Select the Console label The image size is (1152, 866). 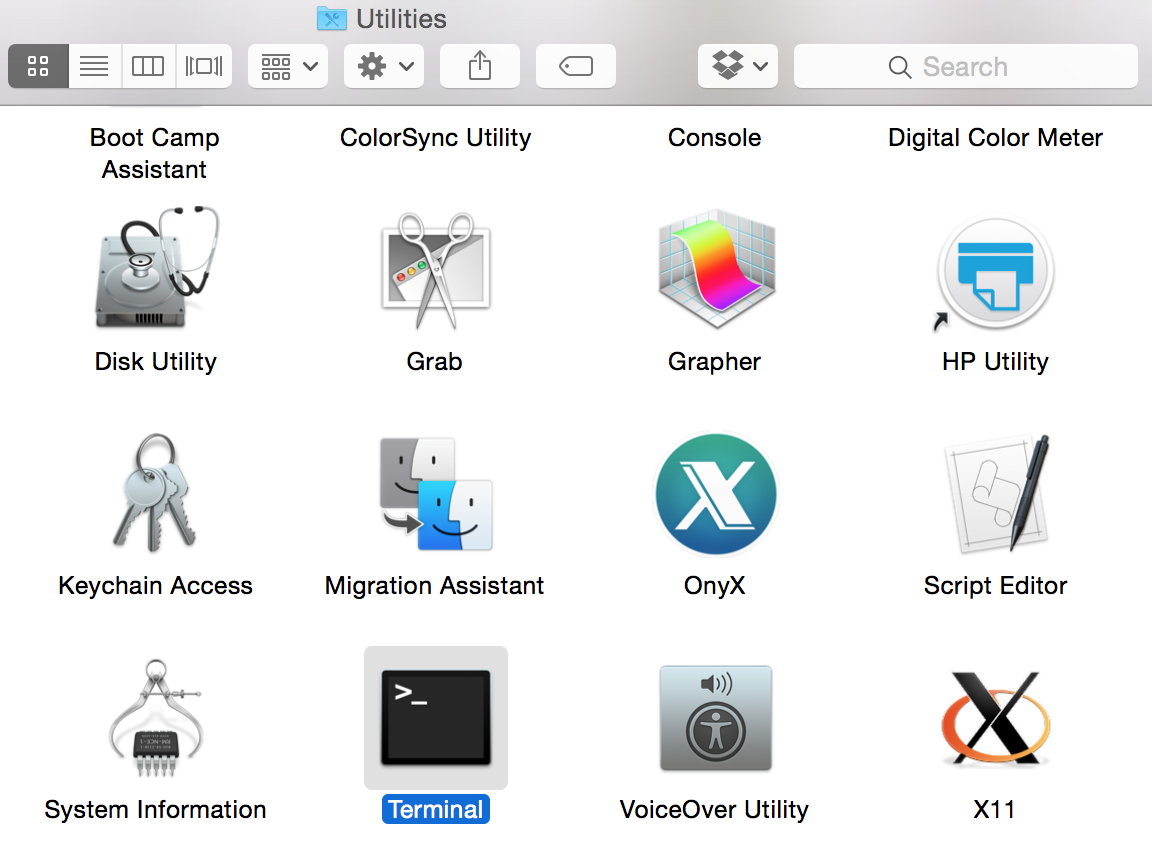[x=715, y=137]
